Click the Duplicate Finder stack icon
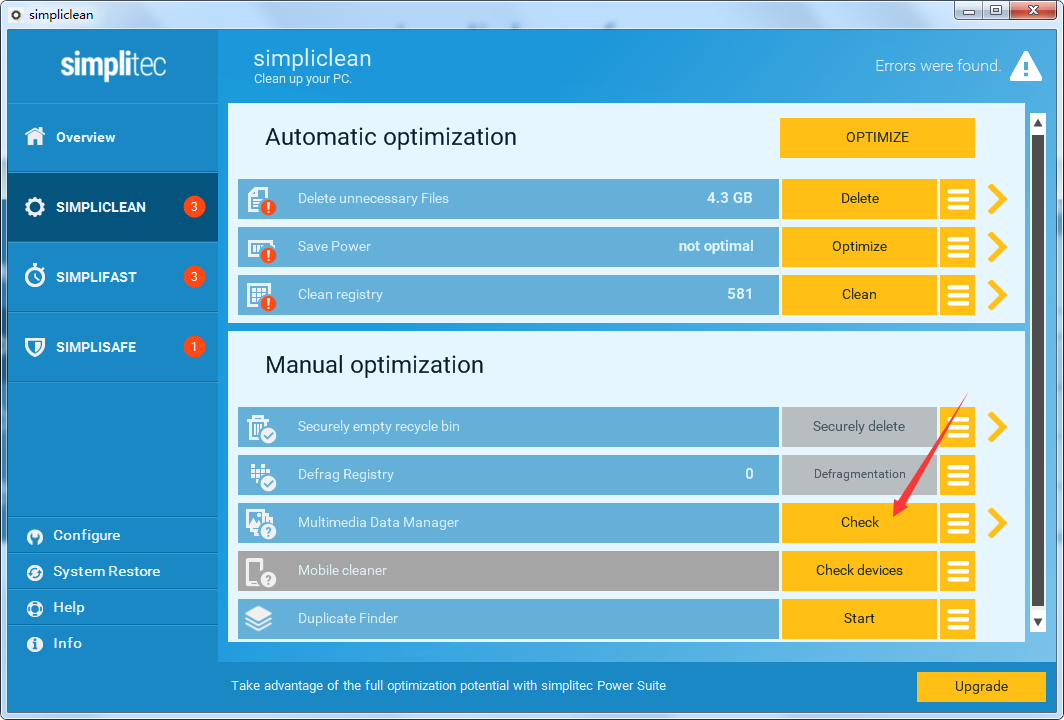 coord(259,619)
